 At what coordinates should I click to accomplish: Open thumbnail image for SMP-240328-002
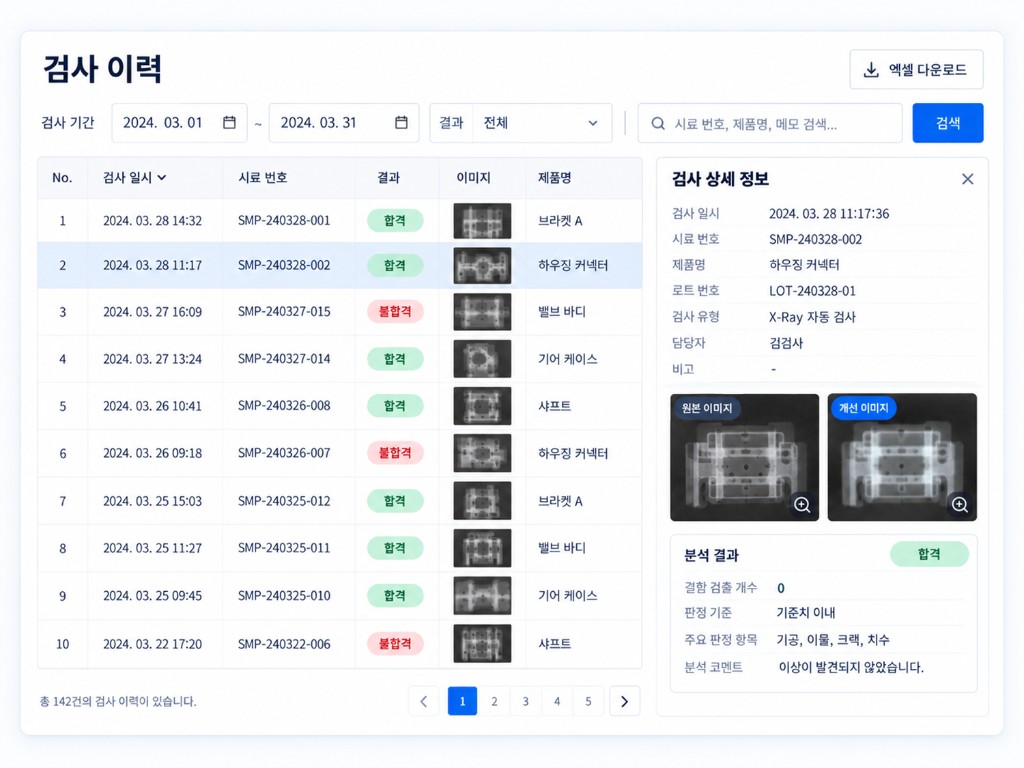(x=483, y=266)
